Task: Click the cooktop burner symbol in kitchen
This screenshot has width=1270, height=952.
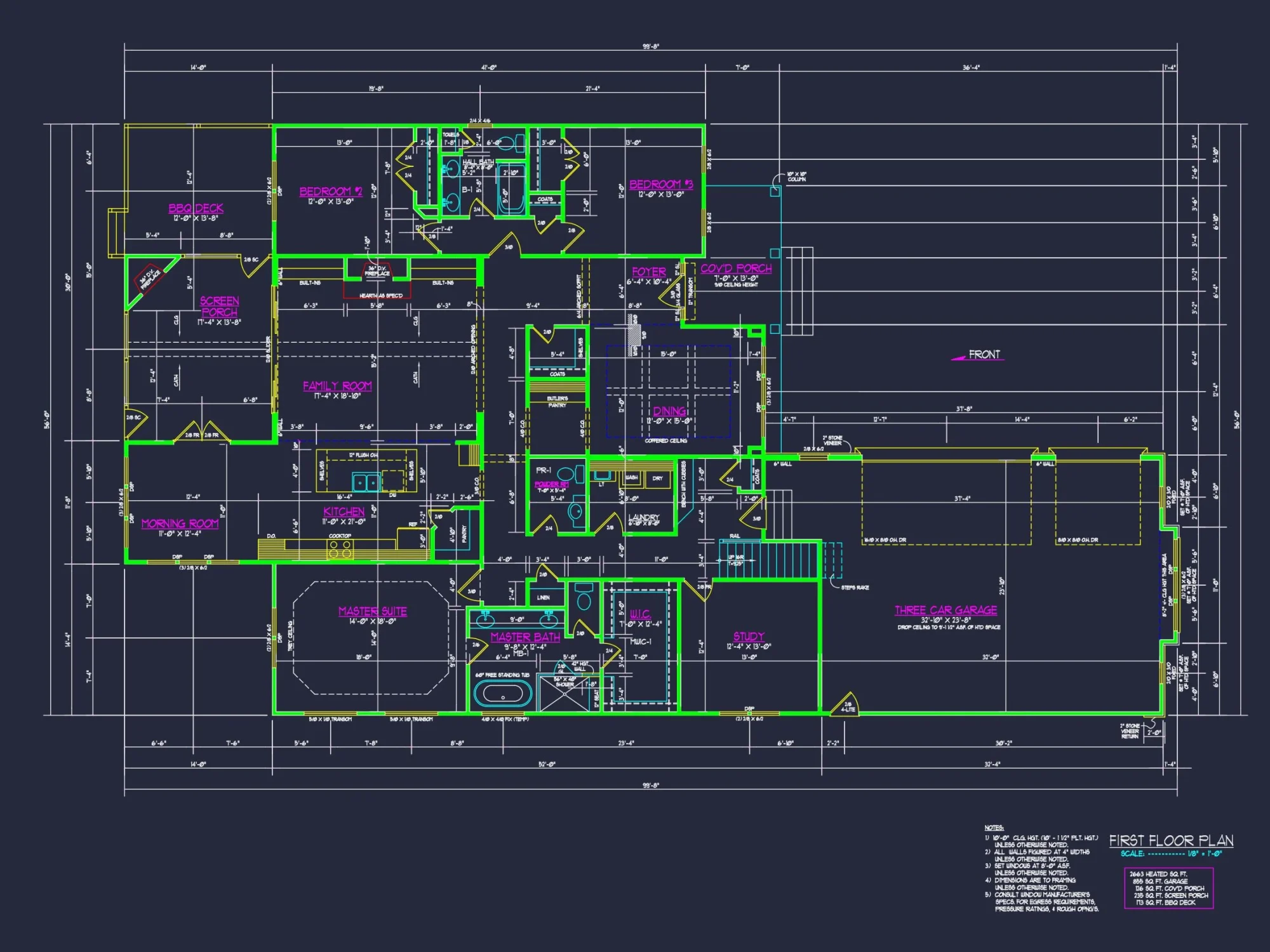Action: coord(340,550)
